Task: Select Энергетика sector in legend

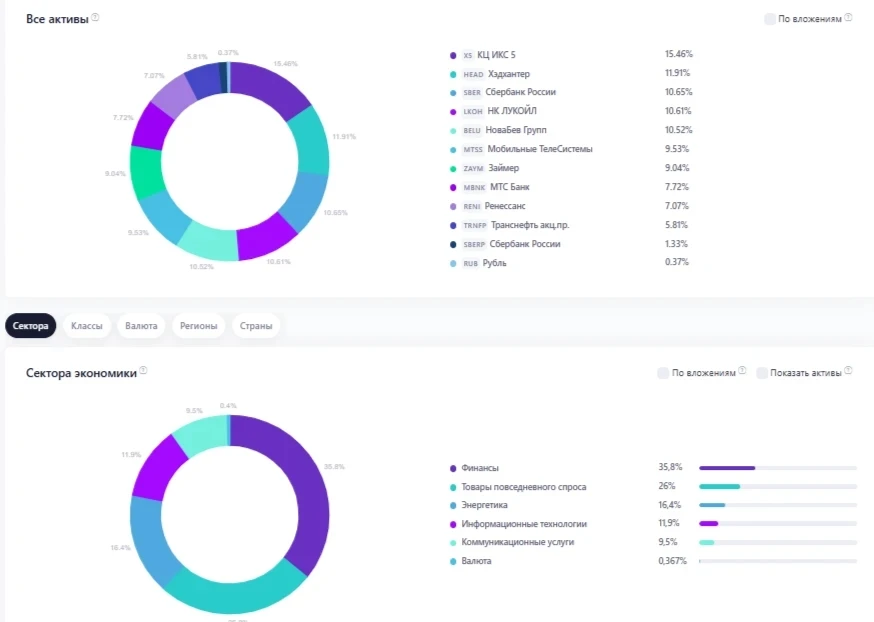Action: [x=484, y=504]
